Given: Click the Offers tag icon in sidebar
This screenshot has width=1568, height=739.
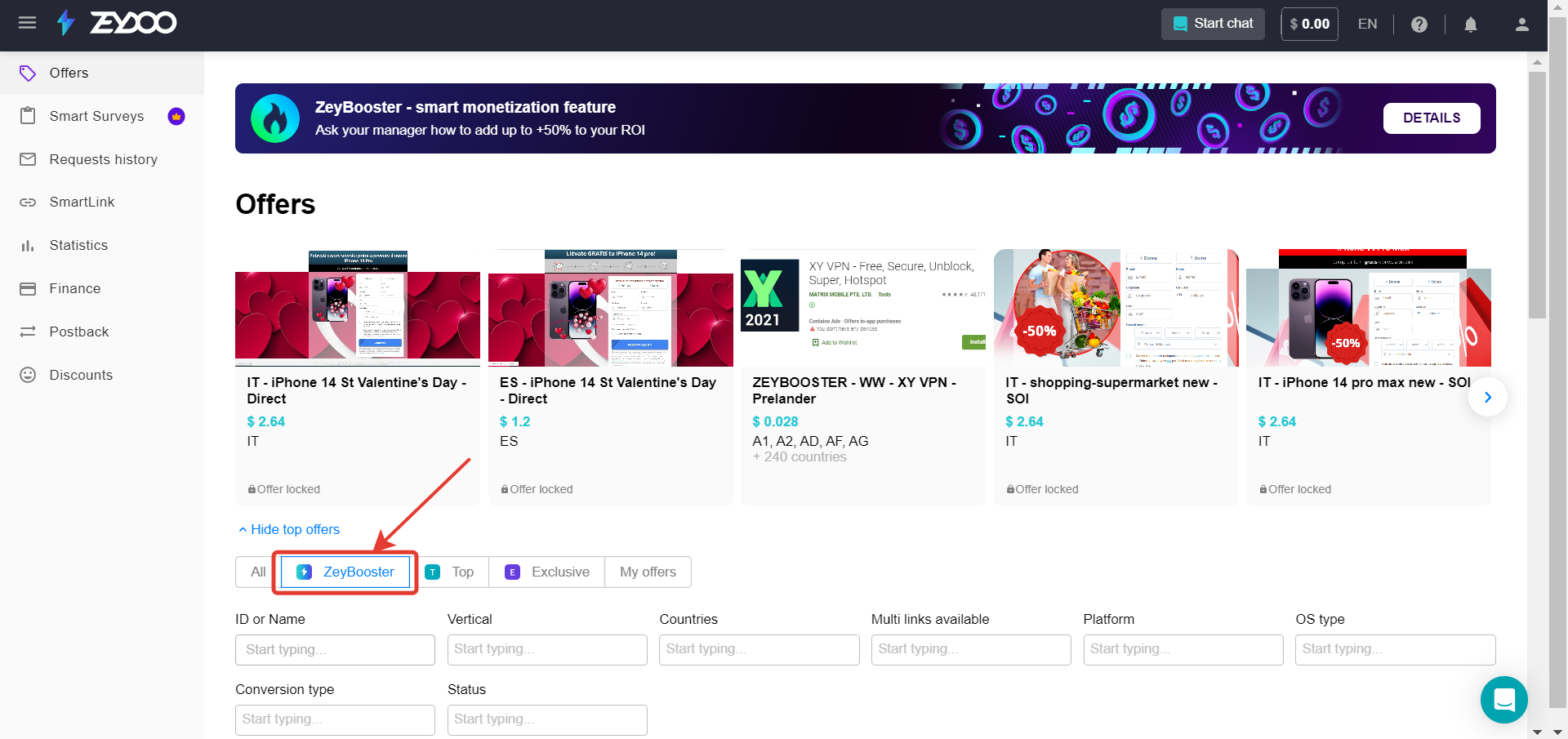Looking at the screenshot, I should click(28, 73).
